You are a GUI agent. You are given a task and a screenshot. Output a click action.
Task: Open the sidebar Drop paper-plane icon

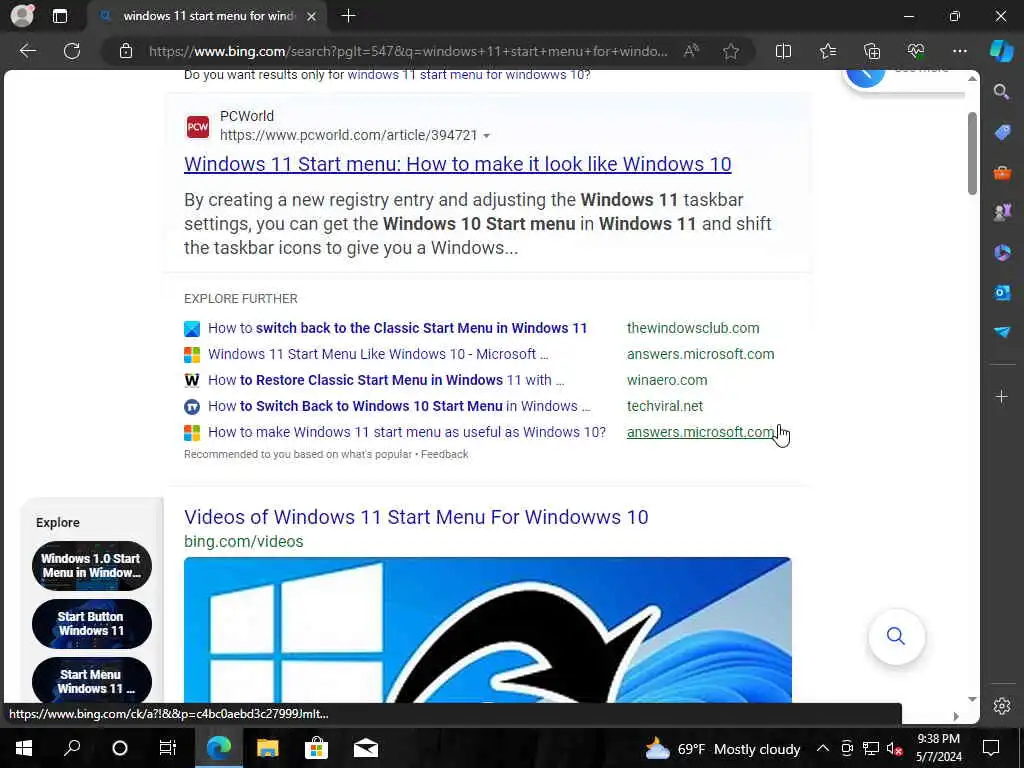[x=1002, y=332]
